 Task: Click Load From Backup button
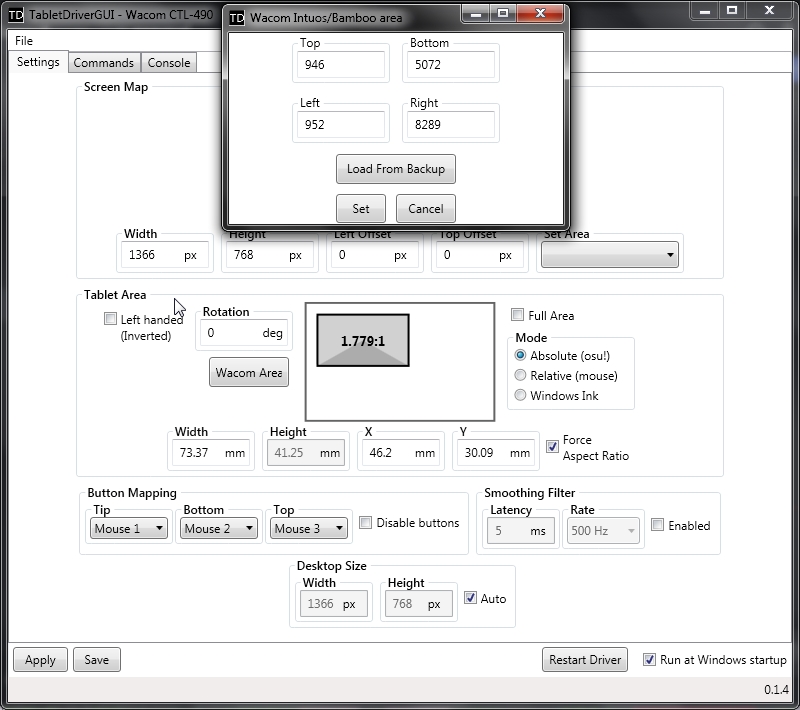coord(396,169)
